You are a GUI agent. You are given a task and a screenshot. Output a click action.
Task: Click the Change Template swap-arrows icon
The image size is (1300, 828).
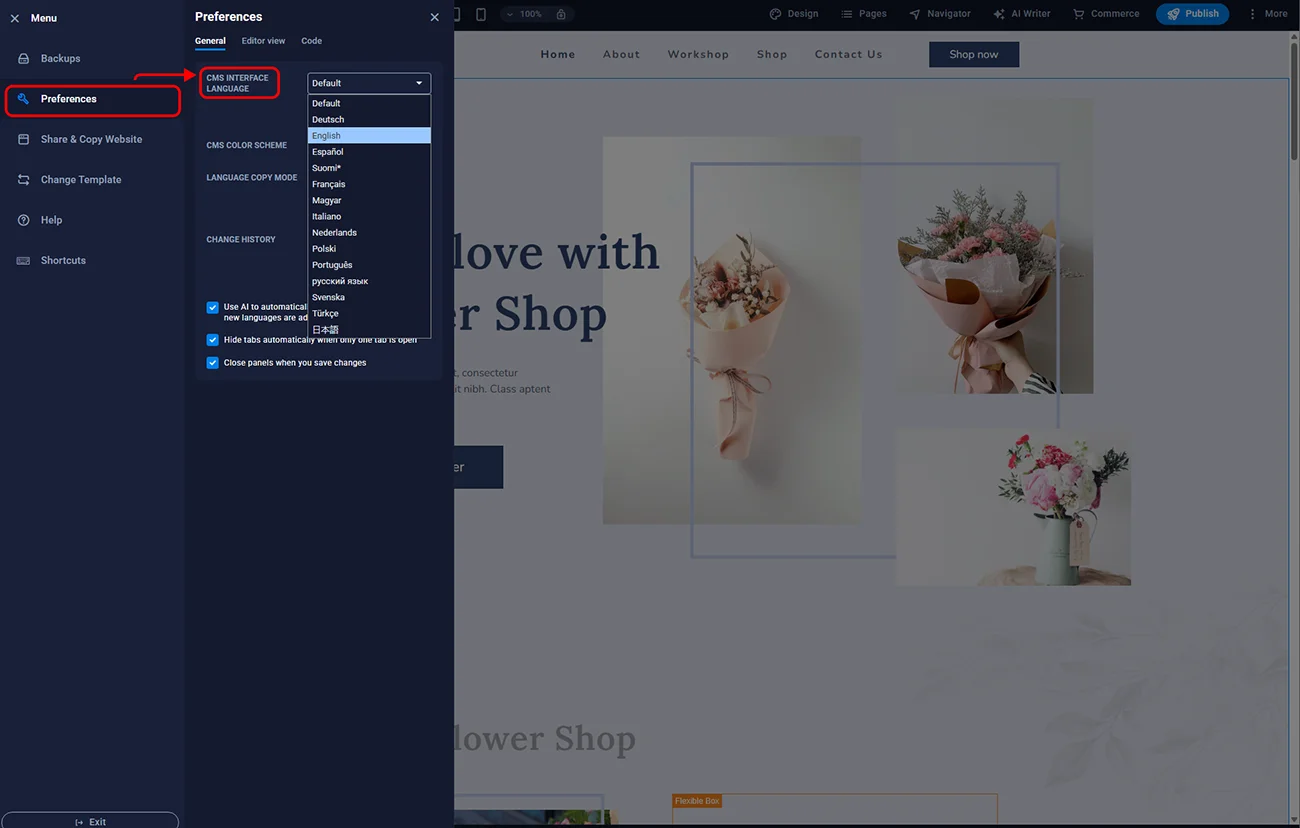pos(24,180)
